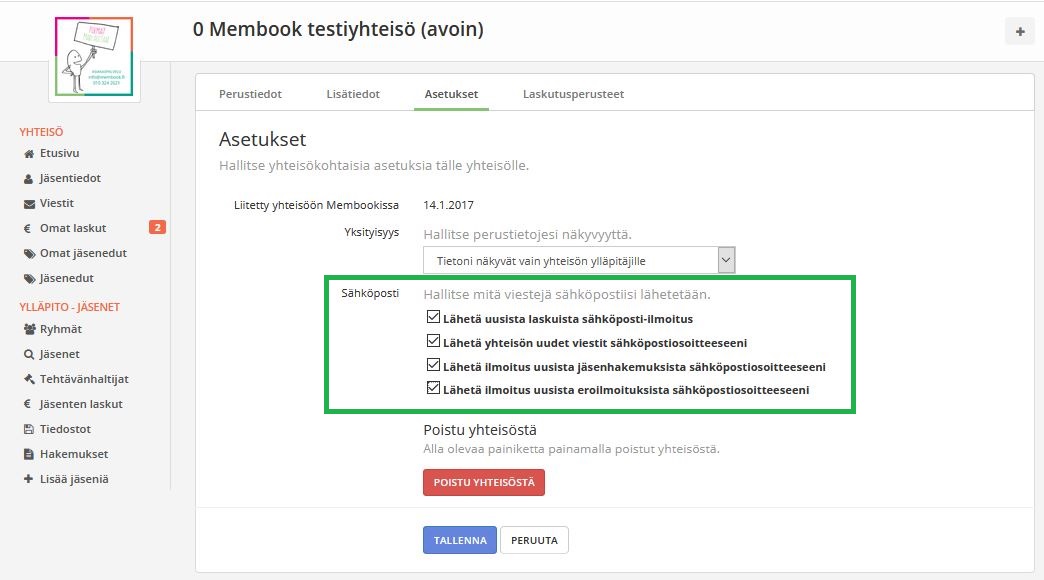Uncheck the new invoices email notification checkbox
Image resolution: width=1044 pixels, height=580 pixels.
(x=433, y=318)
